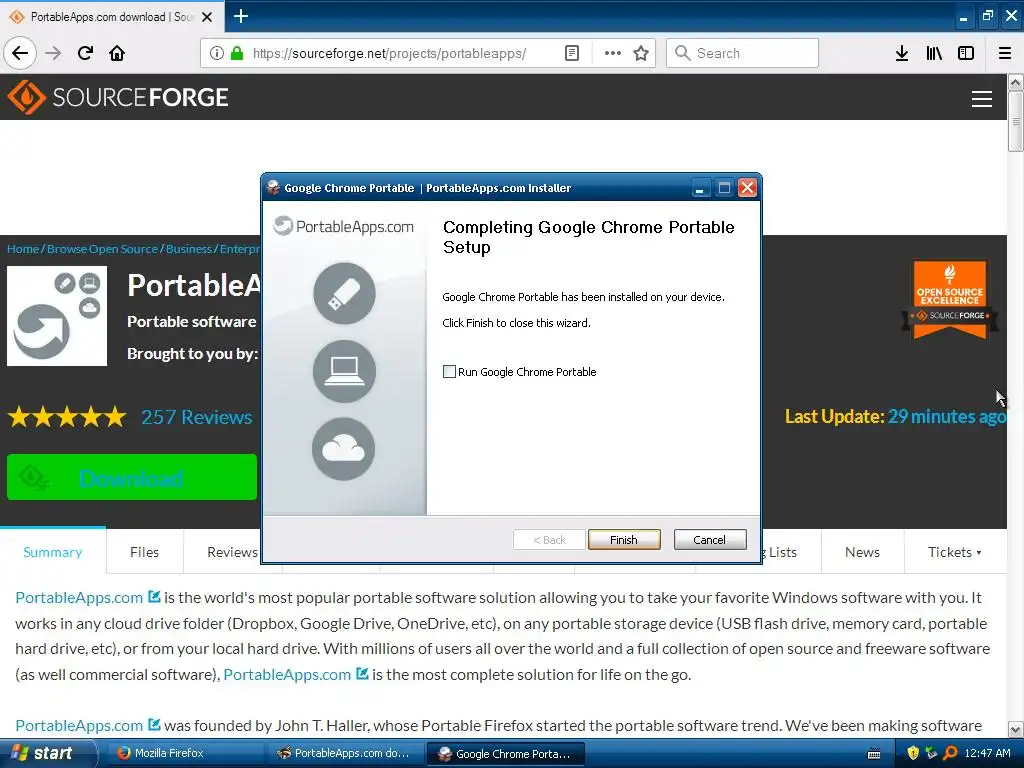Open page actions three-dot menu
The height and width of the screenshot is (768, 1024).
[613, 53]
